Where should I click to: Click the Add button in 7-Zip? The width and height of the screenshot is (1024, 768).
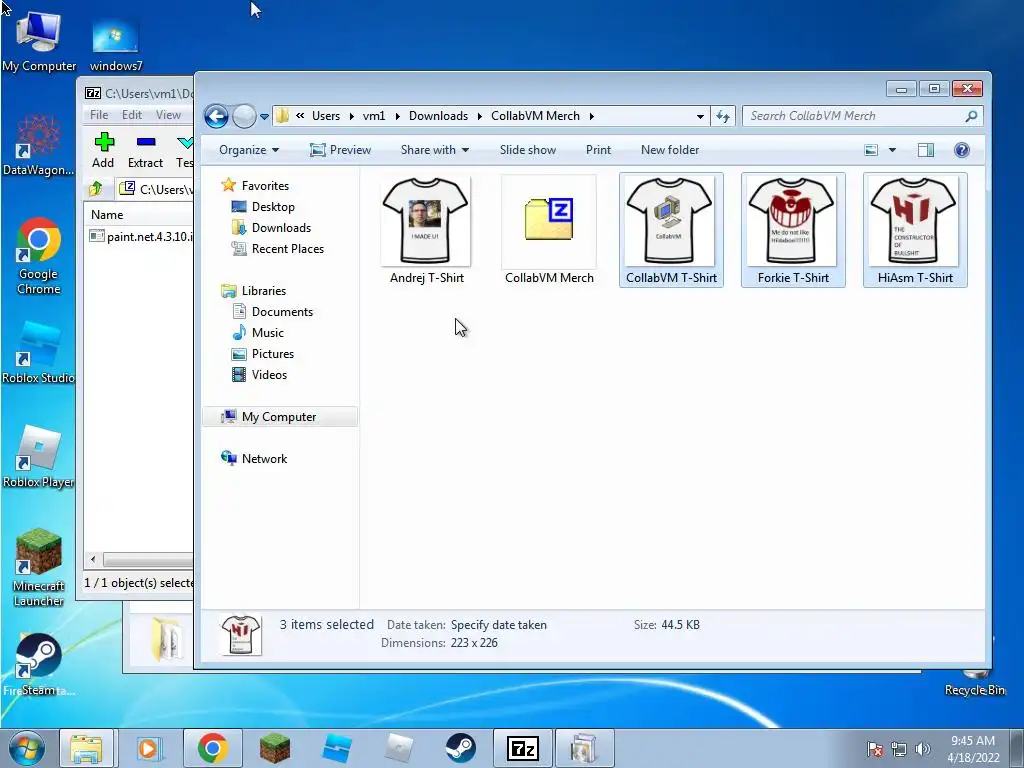click(103, 150)
